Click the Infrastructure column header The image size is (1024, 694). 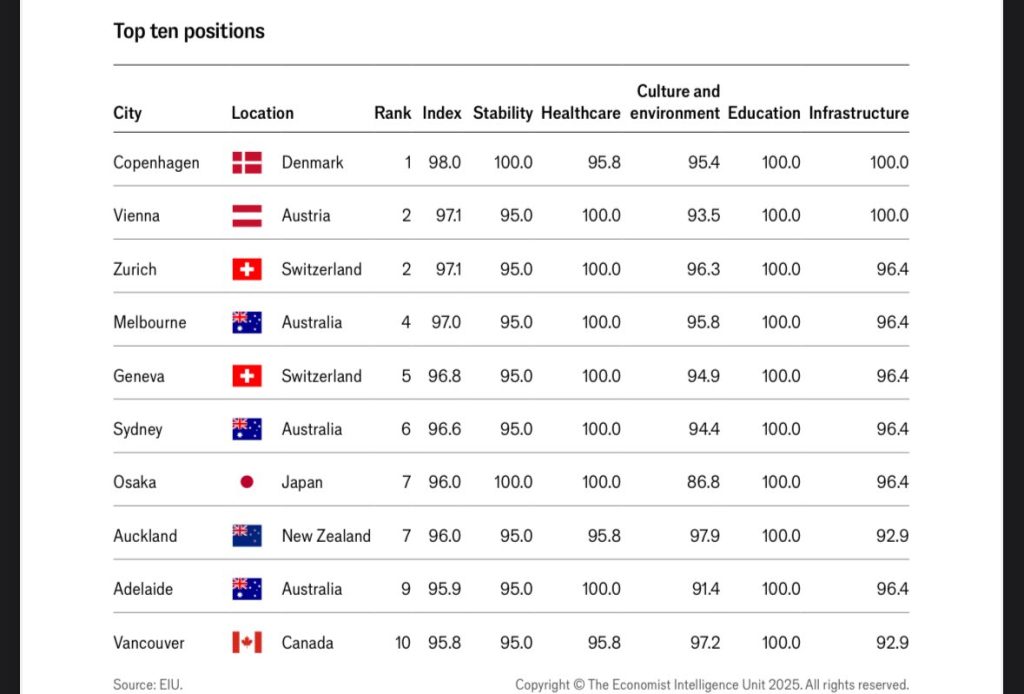[858, 113]
